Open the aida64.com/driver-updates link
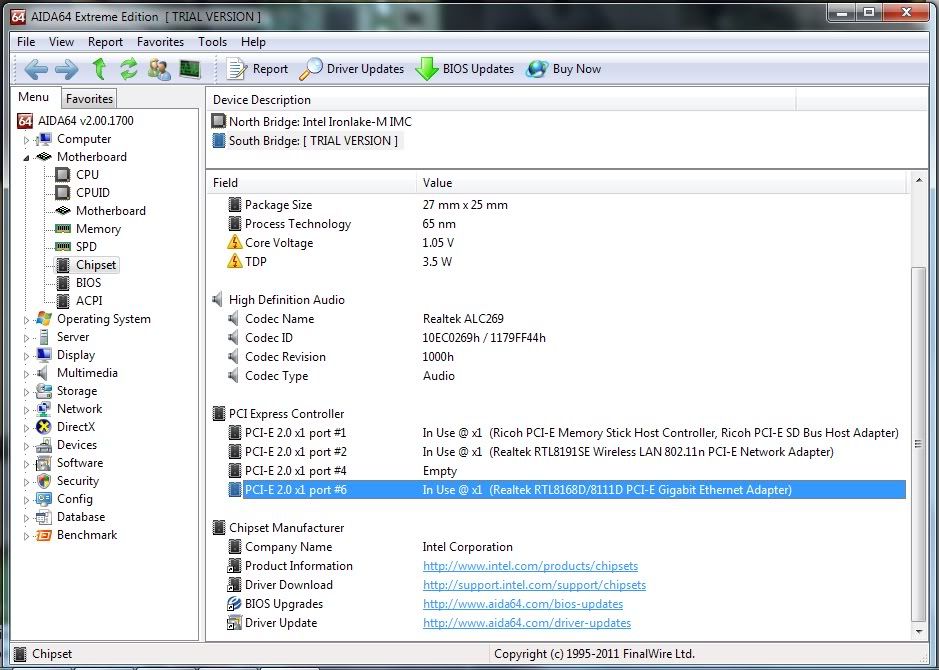Image resolution: width=939 pixels, height=670 pixels. (x=526, y=623)
